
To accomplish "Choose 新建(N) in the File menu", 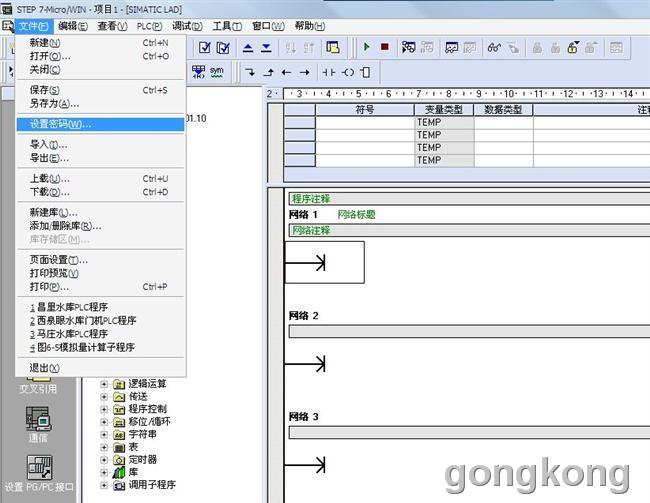I will click(x=100, y=43).
